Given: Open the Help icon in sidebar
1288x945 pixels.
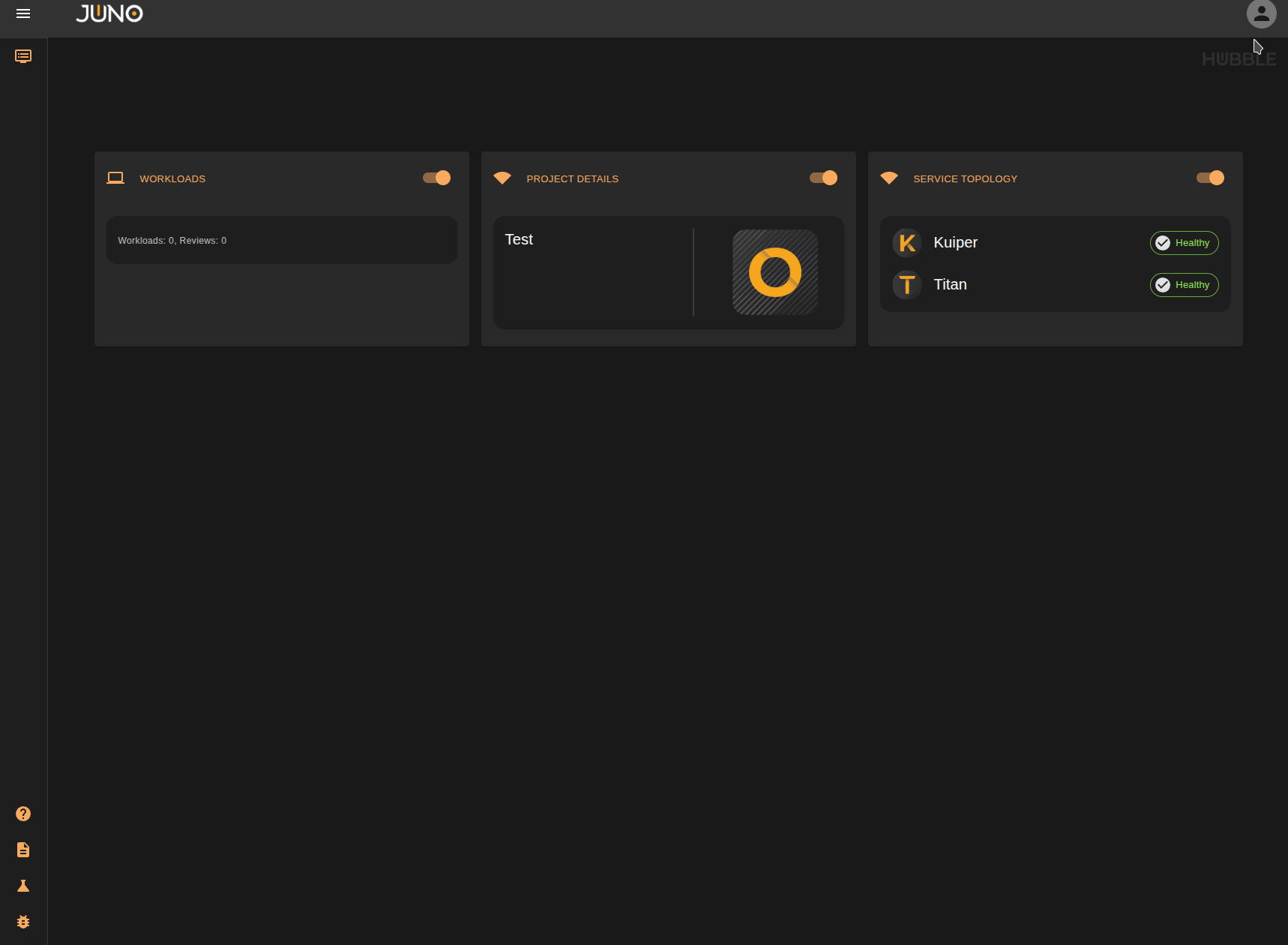Looking at the screenshot, I should pyautogui.click(x=23, y=813).
